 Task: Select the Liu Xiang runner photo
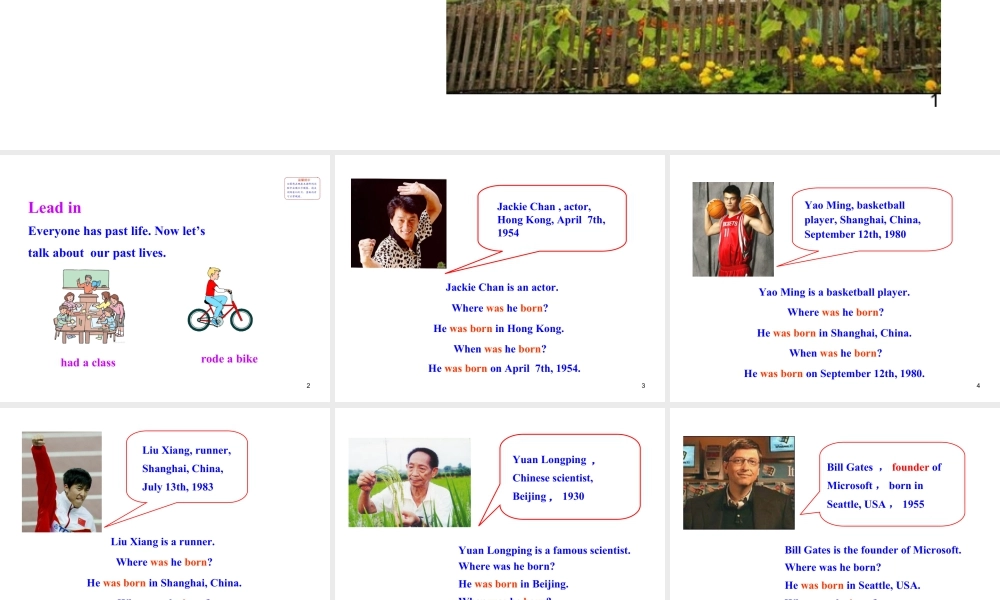tap(62, 481)
